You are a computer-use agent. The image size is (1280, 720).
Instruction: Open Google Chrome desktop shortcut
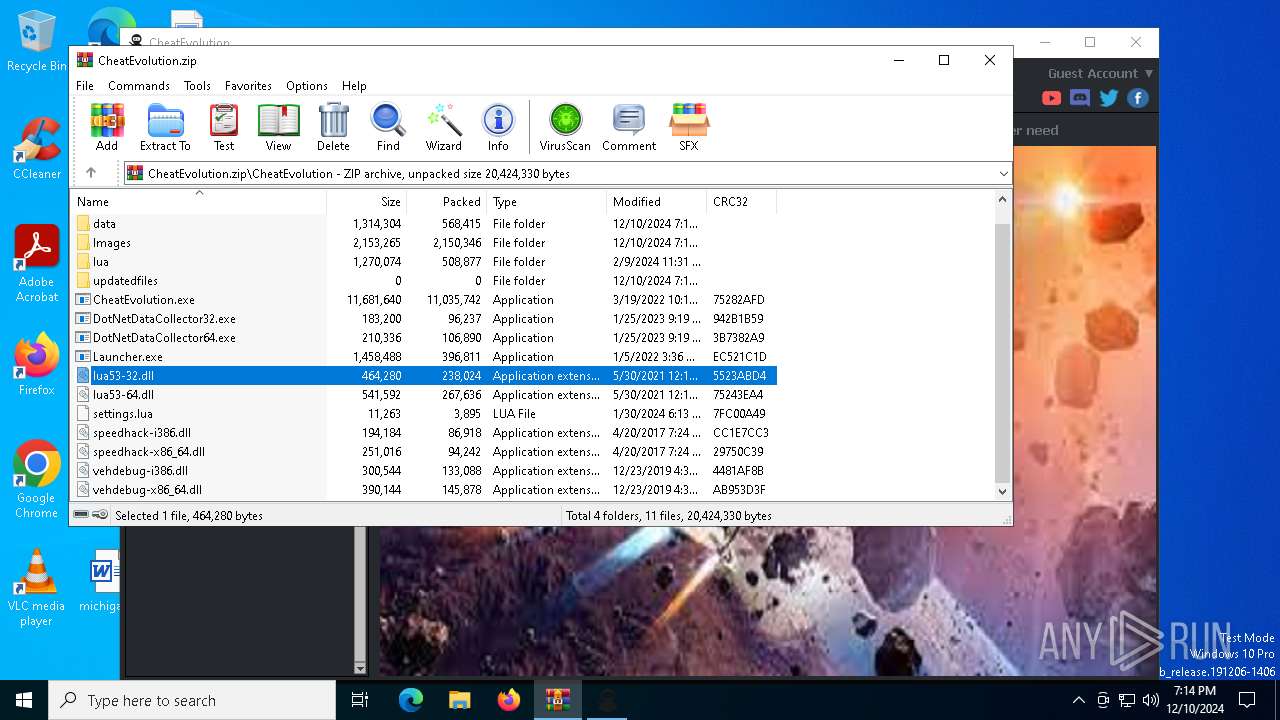click(37, 480)
